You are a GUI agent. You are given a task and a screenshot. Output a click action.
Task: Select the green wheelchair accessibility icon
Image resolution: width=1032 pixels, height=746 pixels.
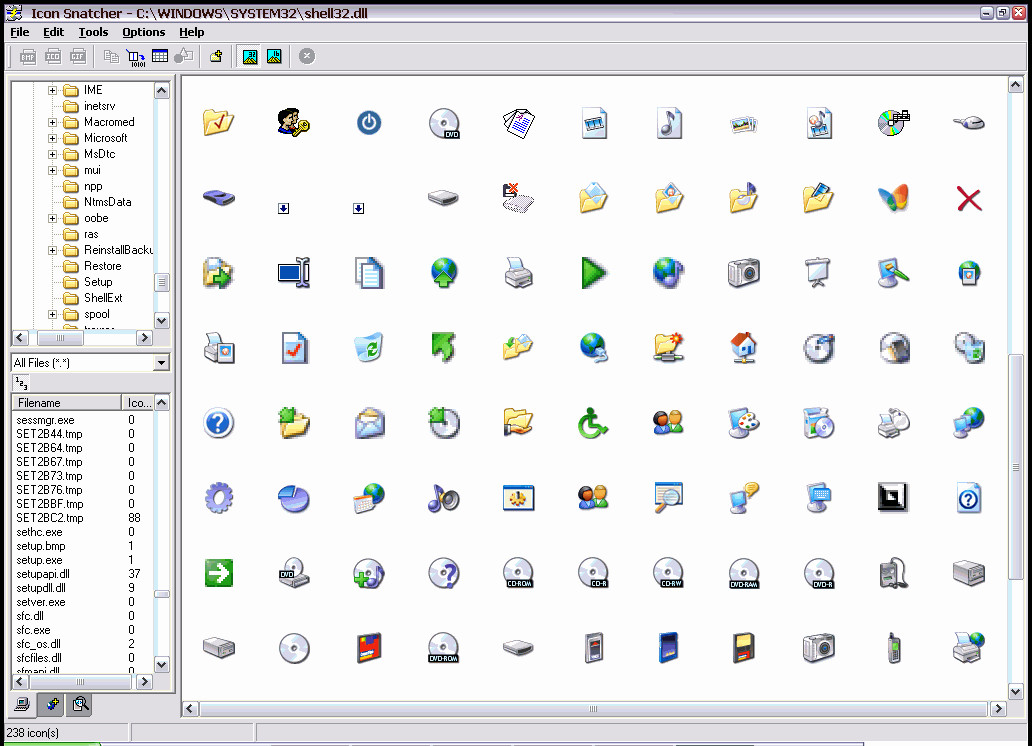pos(593,423)
